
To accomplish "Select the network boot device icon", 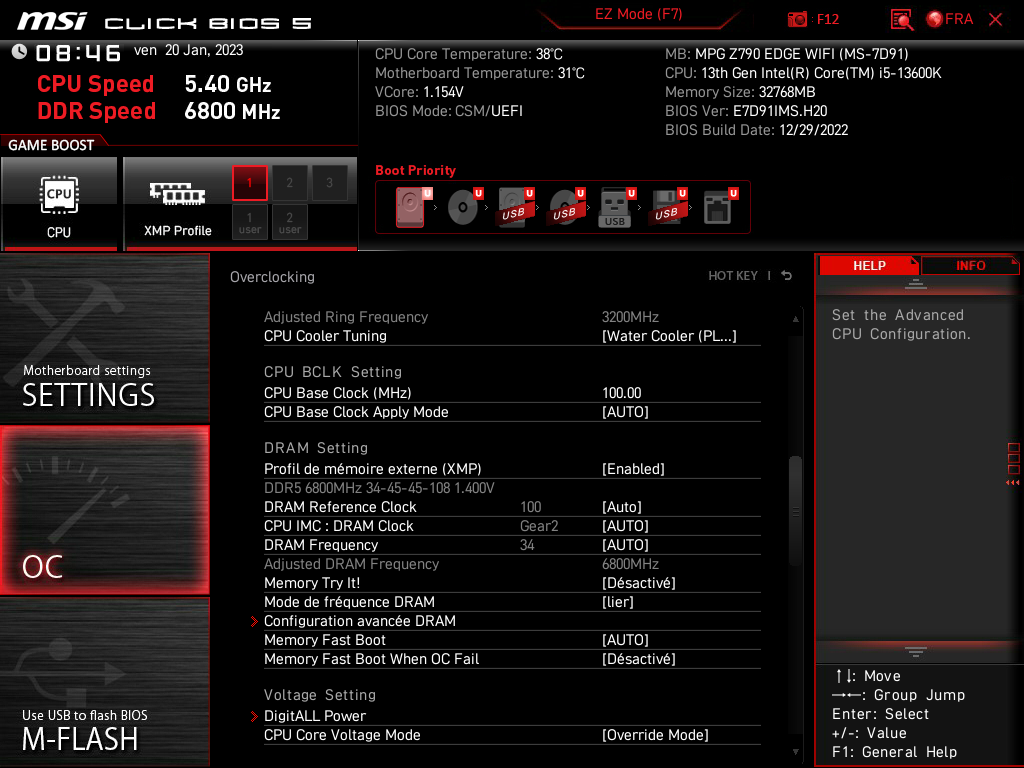I will click(x=719, y=207).
